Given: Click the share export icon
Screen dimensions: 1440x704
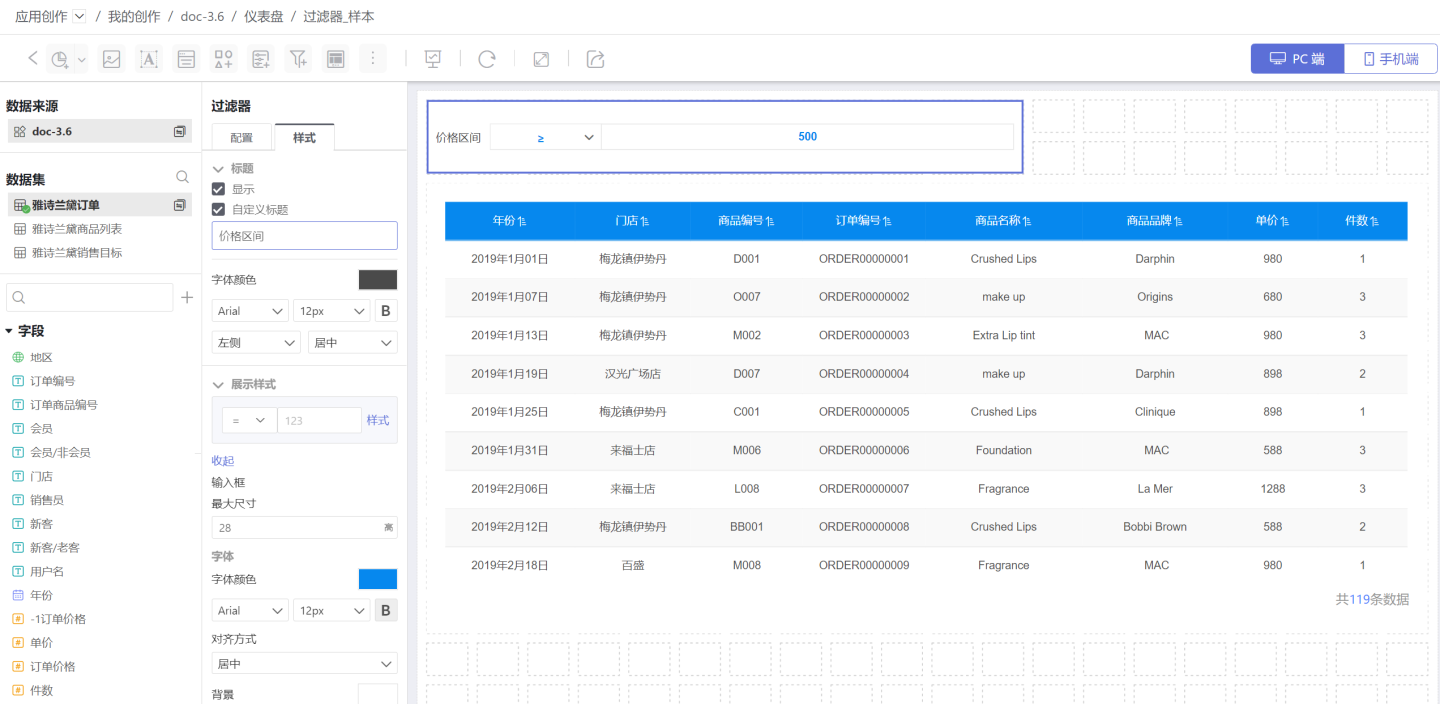Looking at the screenshot, I should coord(595,59).
